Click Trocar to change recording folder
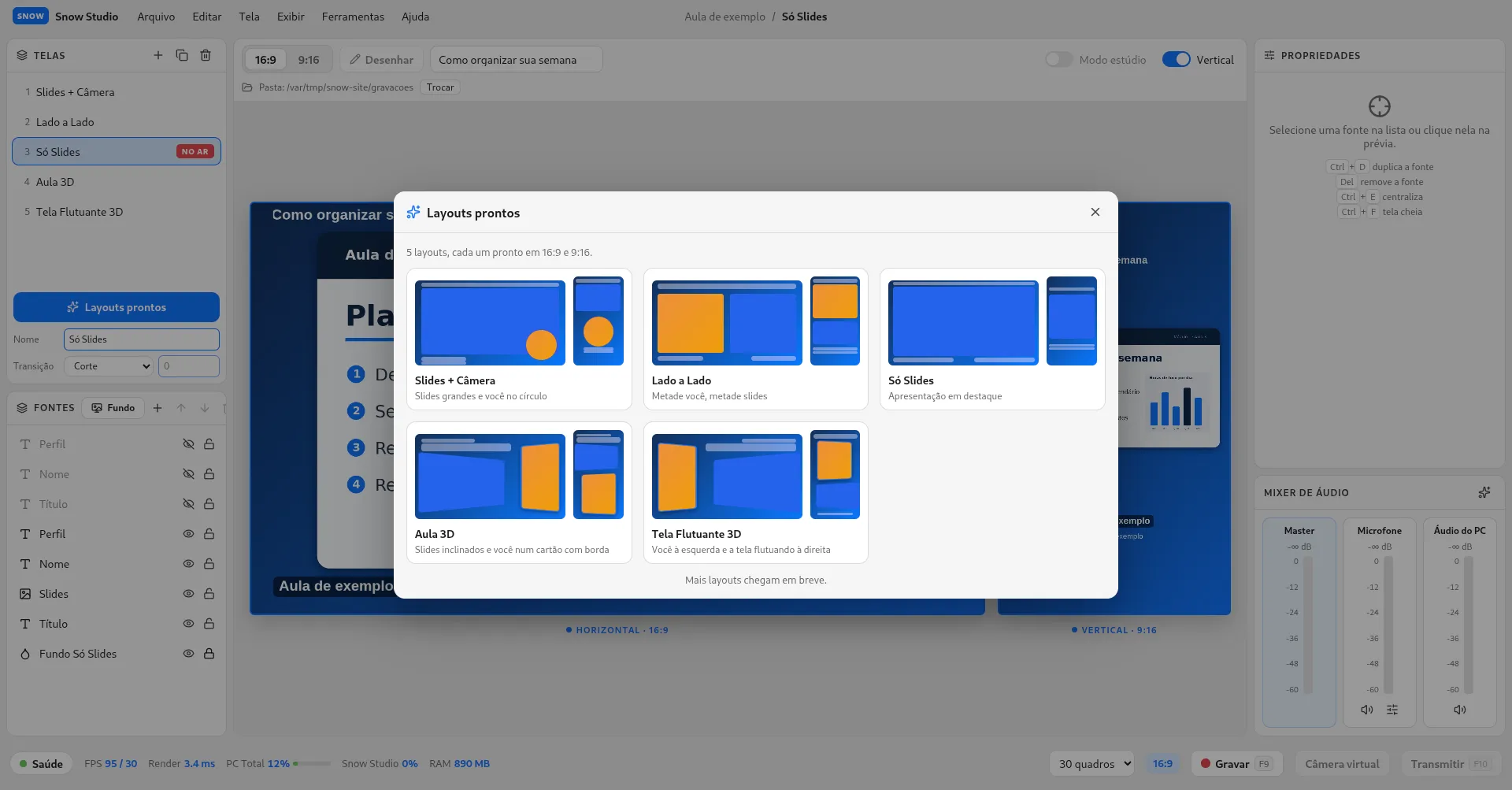Screen dimensions: 1512x790 click(x=440, y=87)
